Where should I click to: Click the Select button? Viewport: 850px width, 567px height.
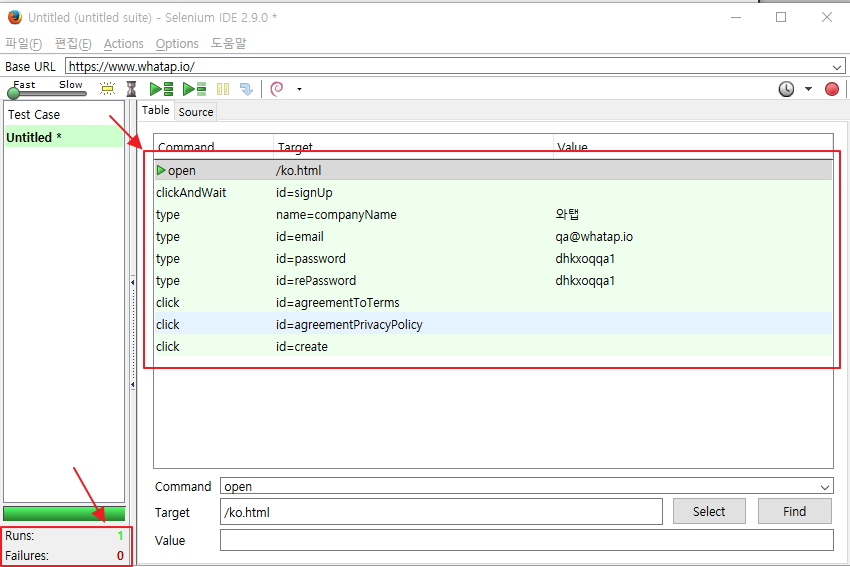coord(709,511)
